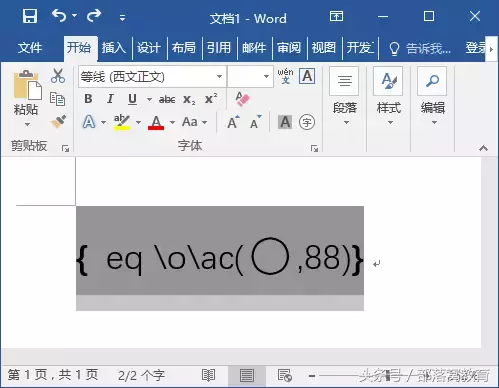Switch to Print Layout view icon
The image size is (499, 388).
247,376
